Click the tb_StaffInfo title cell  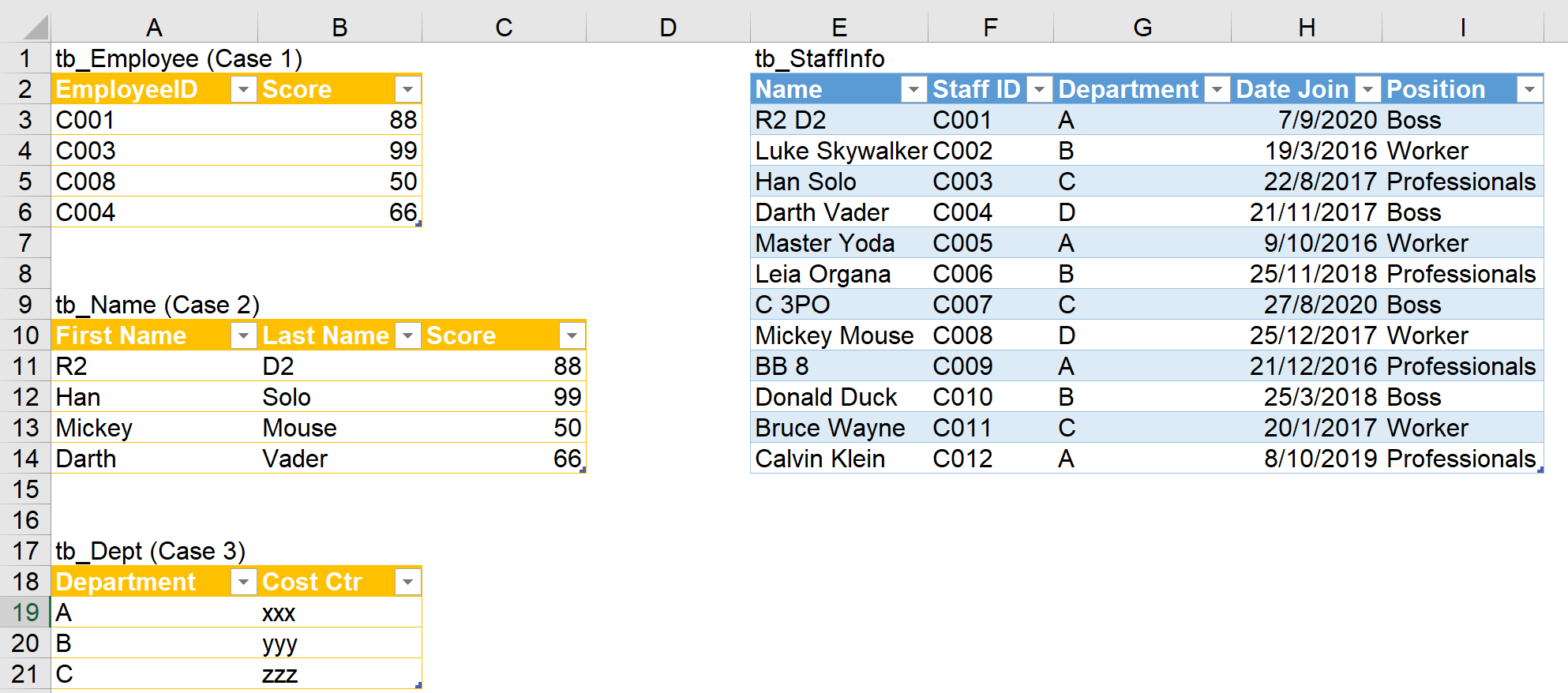click(820, 58)
